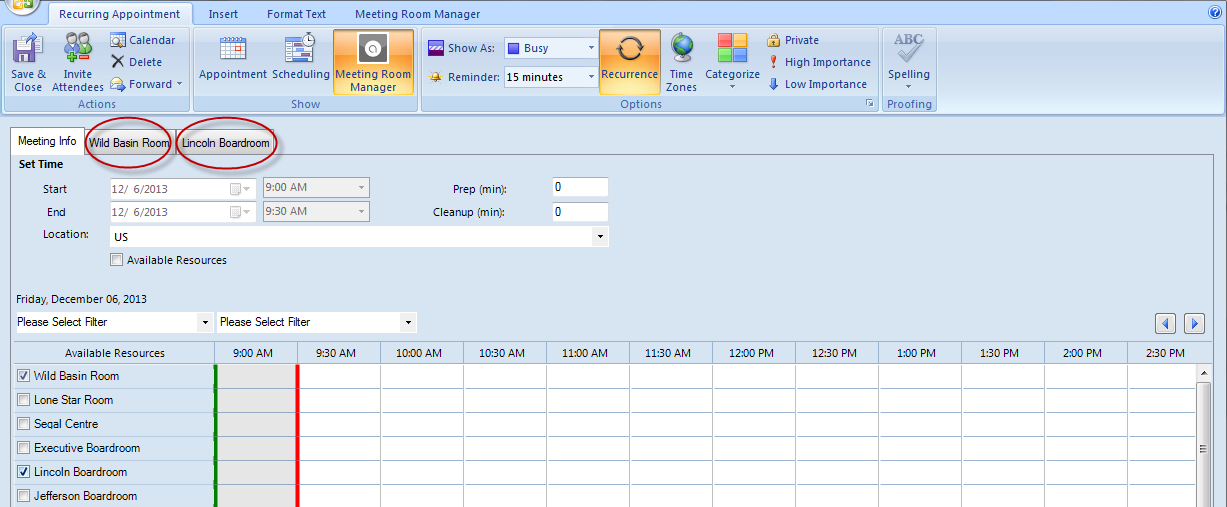Click the Segal Centre row label
This screenshot has width=1227, height=507.
(67, 424)
